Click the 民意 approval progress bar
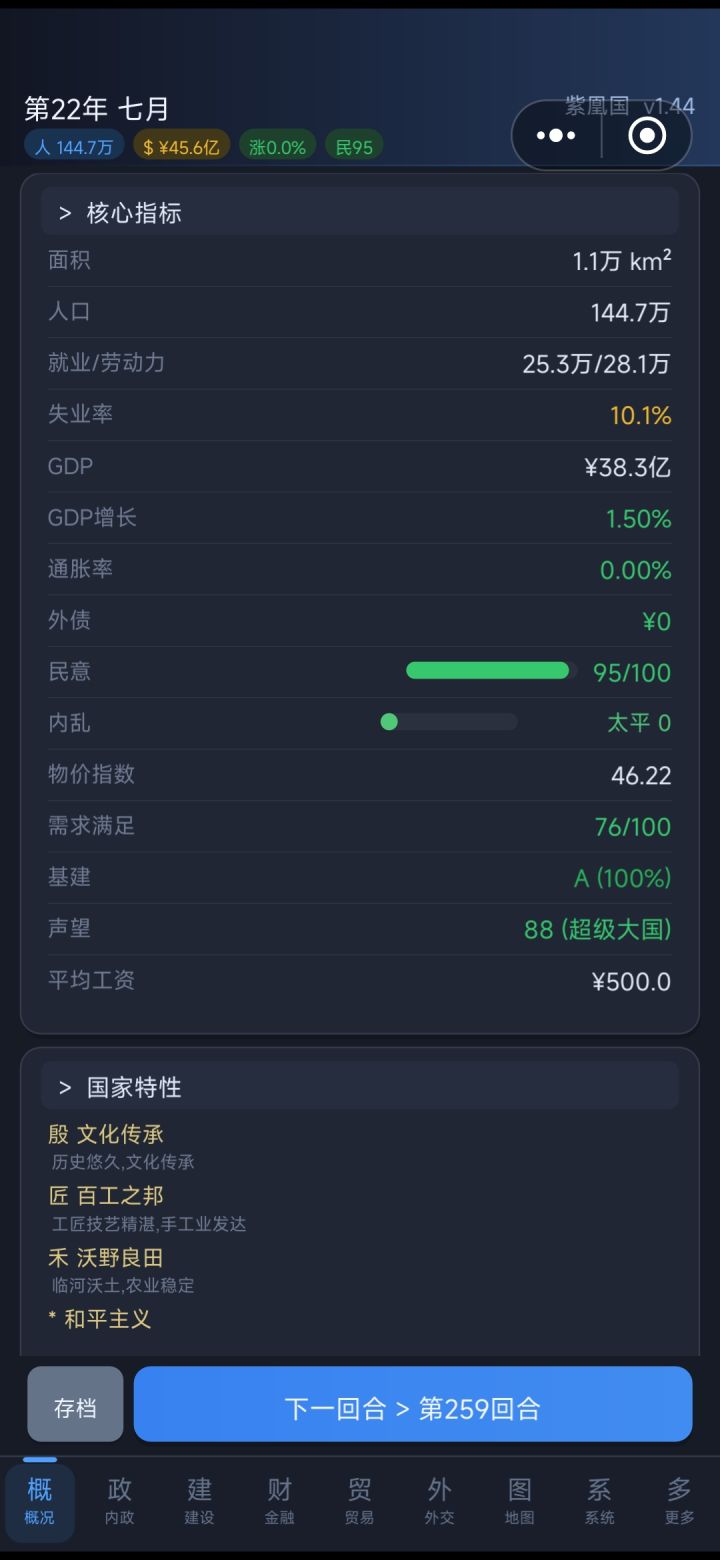The width and height of the screenshot is (720, 1560). click(490, 671)
